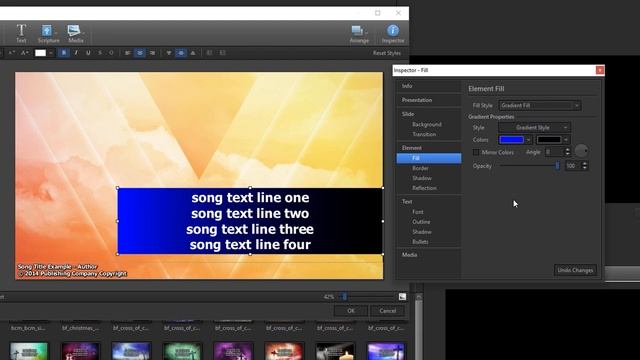This screenshot has height=360, width=640.
Task: Click Reset Styles button
Action: pos(387,53)
